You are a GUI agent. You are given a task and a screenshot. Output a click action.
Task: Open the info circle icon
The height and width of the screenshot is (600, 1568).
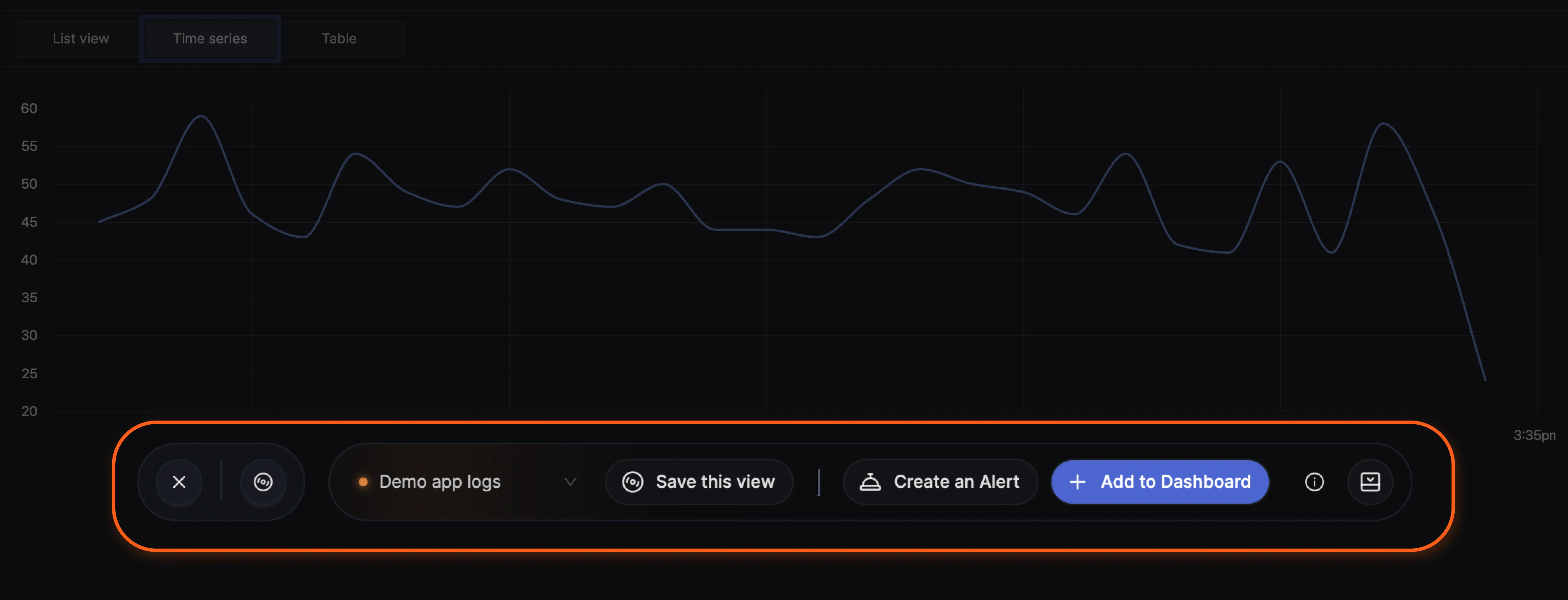1314,482
